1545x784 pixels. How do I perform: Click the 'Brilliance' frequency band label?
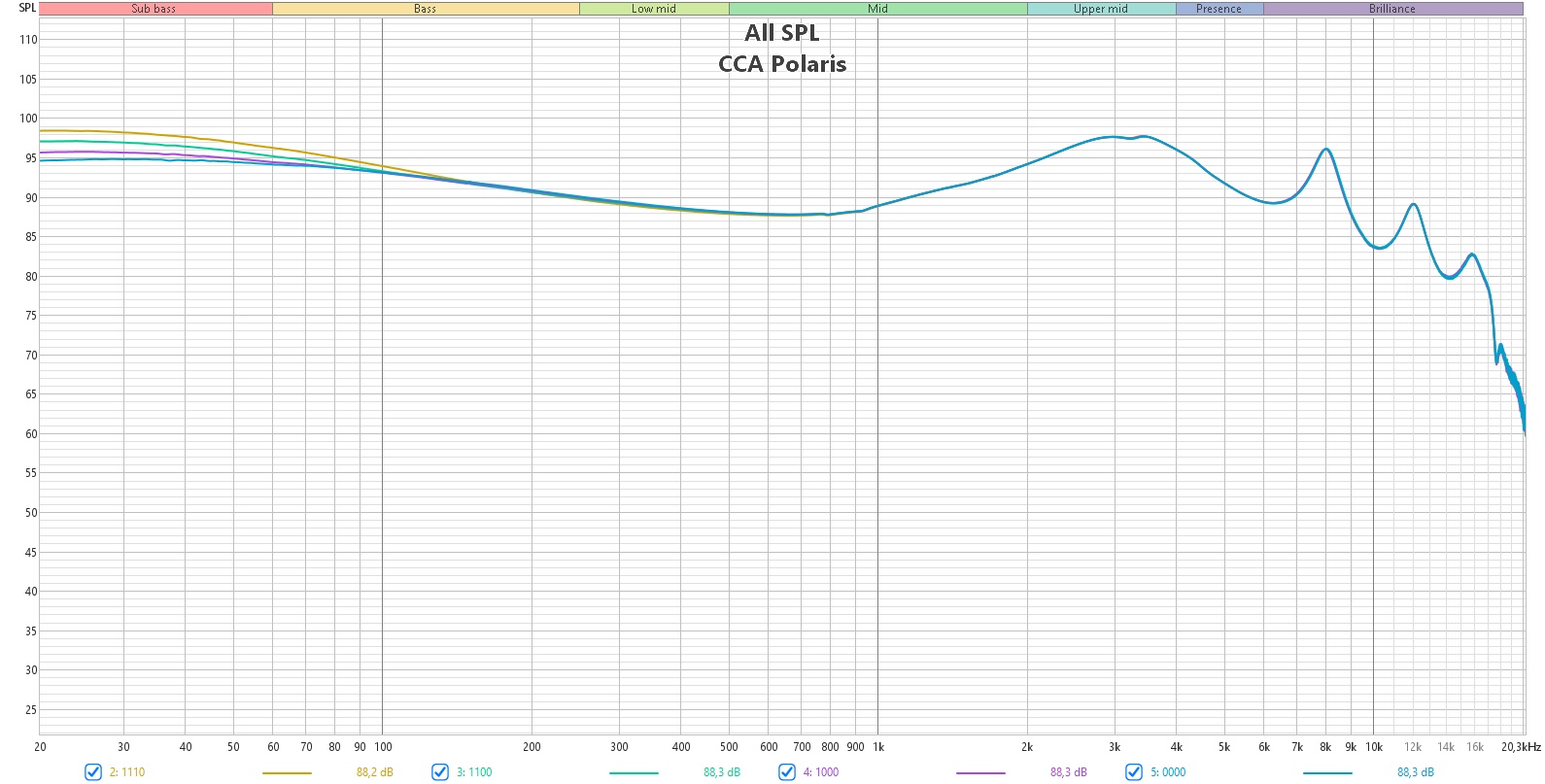coord(1392,9)
